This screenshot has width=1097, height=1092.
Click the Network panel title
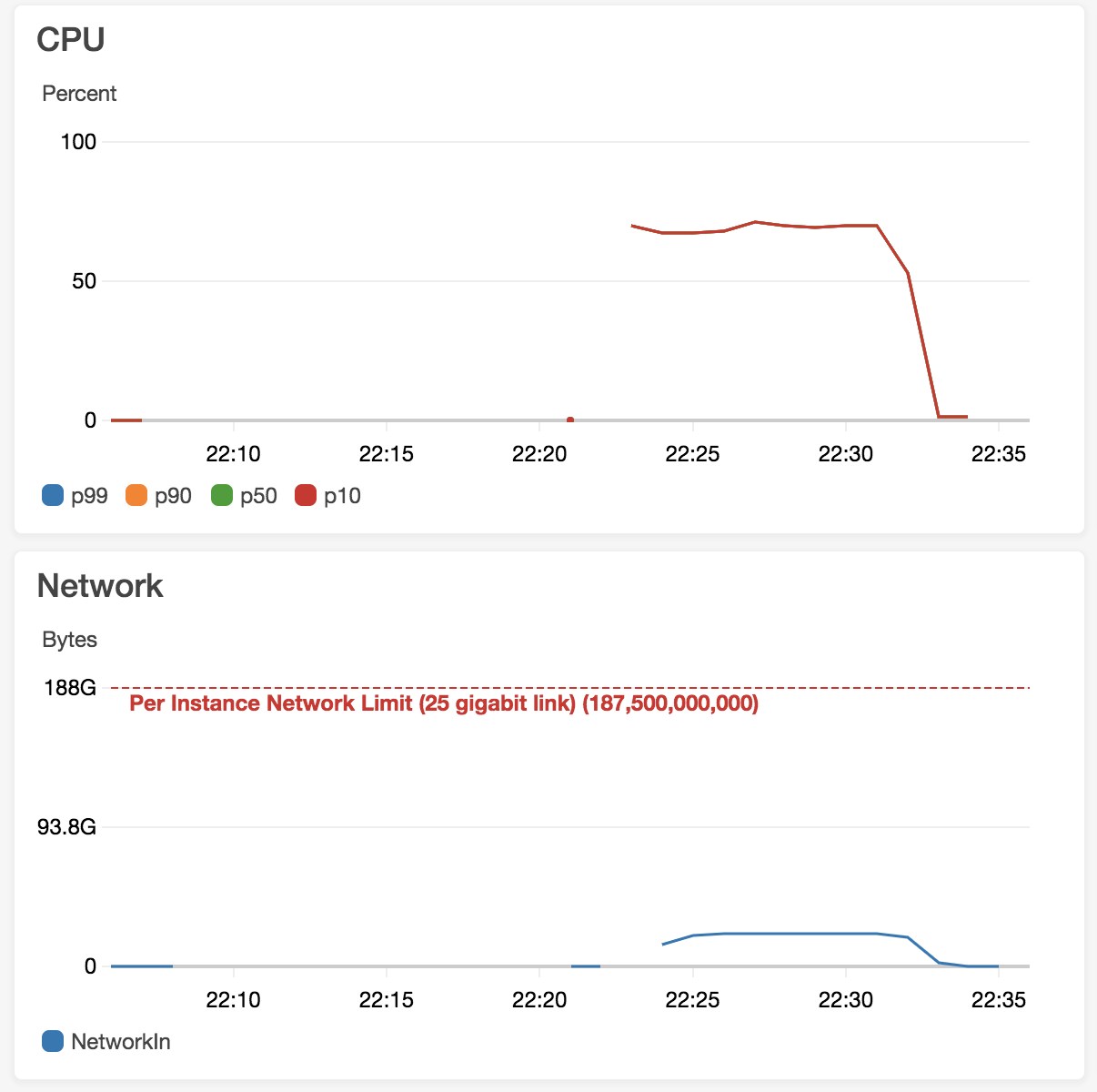[100, 585]
